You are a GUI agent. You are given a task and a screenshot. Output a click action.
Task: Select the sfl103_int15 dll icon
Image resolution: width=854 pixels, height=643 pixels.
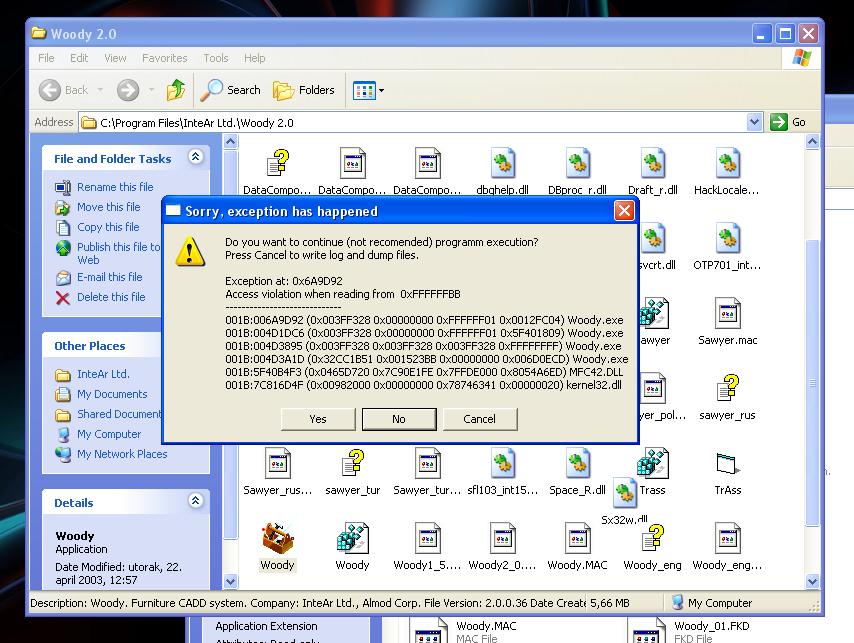(502, 463)
